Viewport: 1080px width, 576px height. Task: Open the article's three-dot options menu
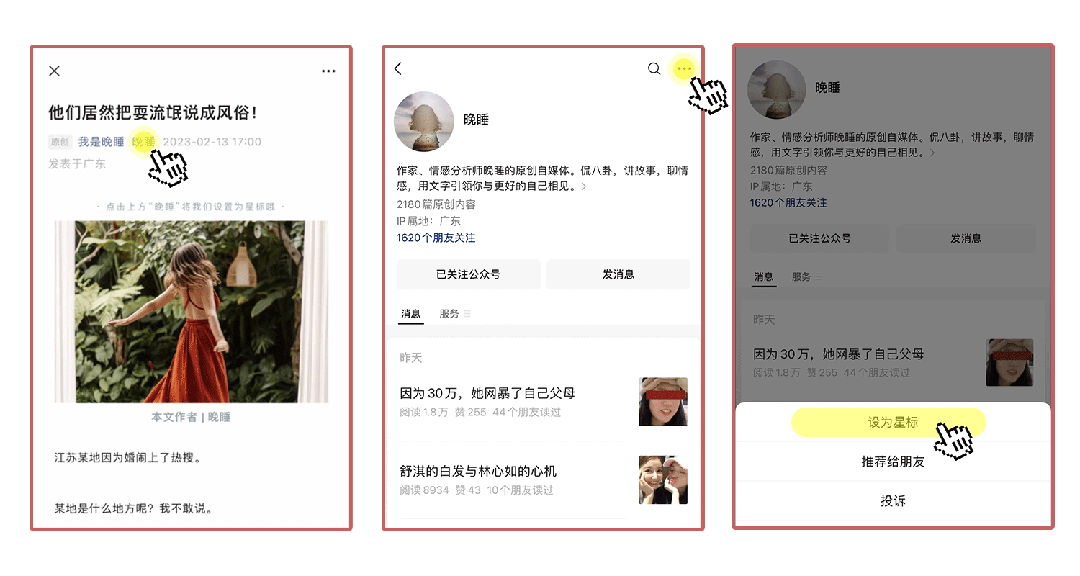point(329,71)
